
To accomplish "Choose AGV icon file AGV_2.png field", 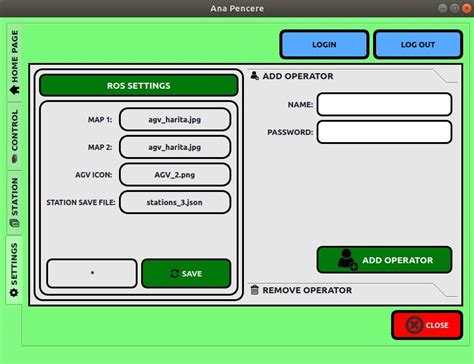I will pyautogui.click(x=175, y=175).
